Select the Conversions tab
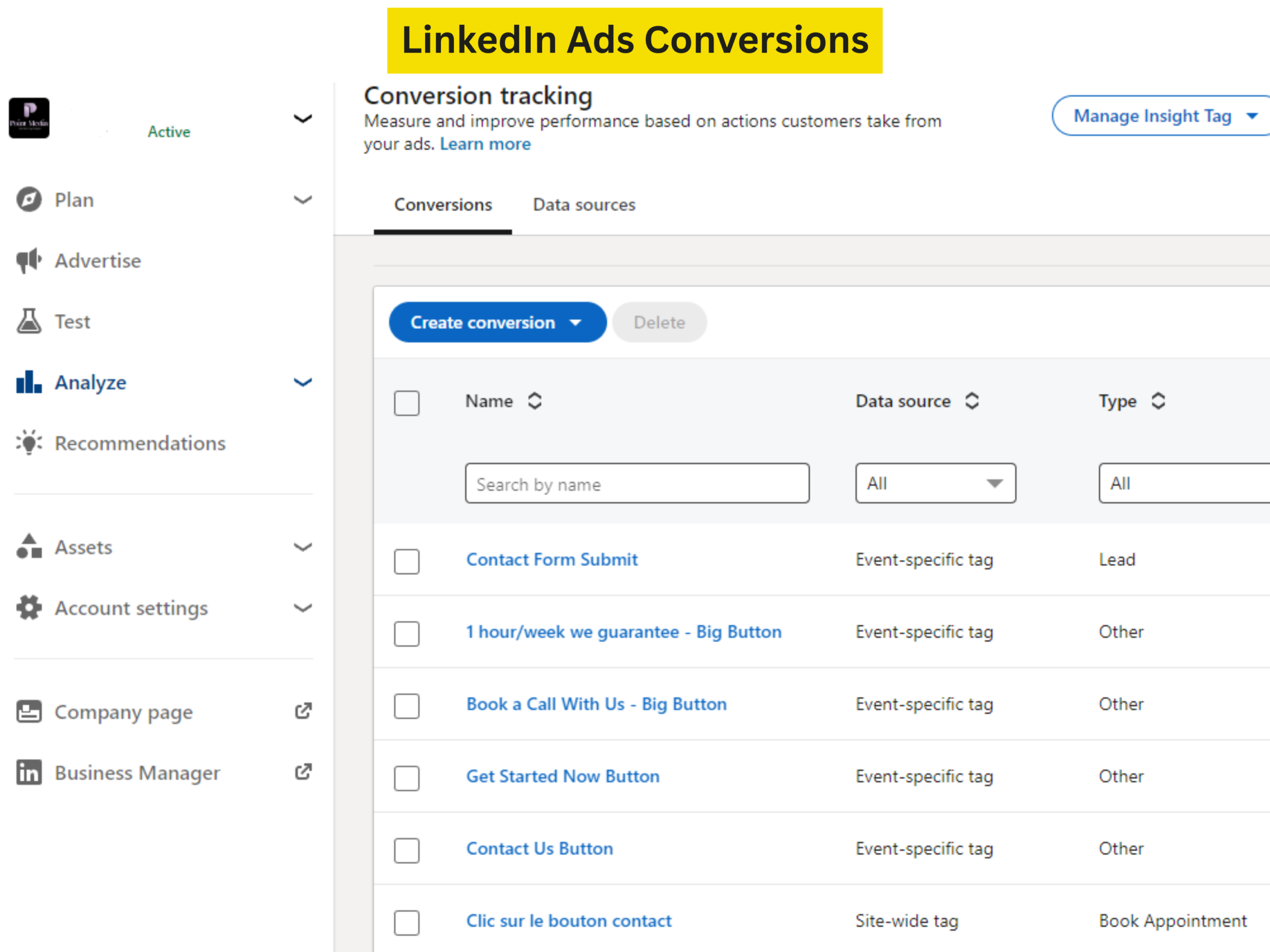The height and width of the screenshot is (952, 1270). 443,205
